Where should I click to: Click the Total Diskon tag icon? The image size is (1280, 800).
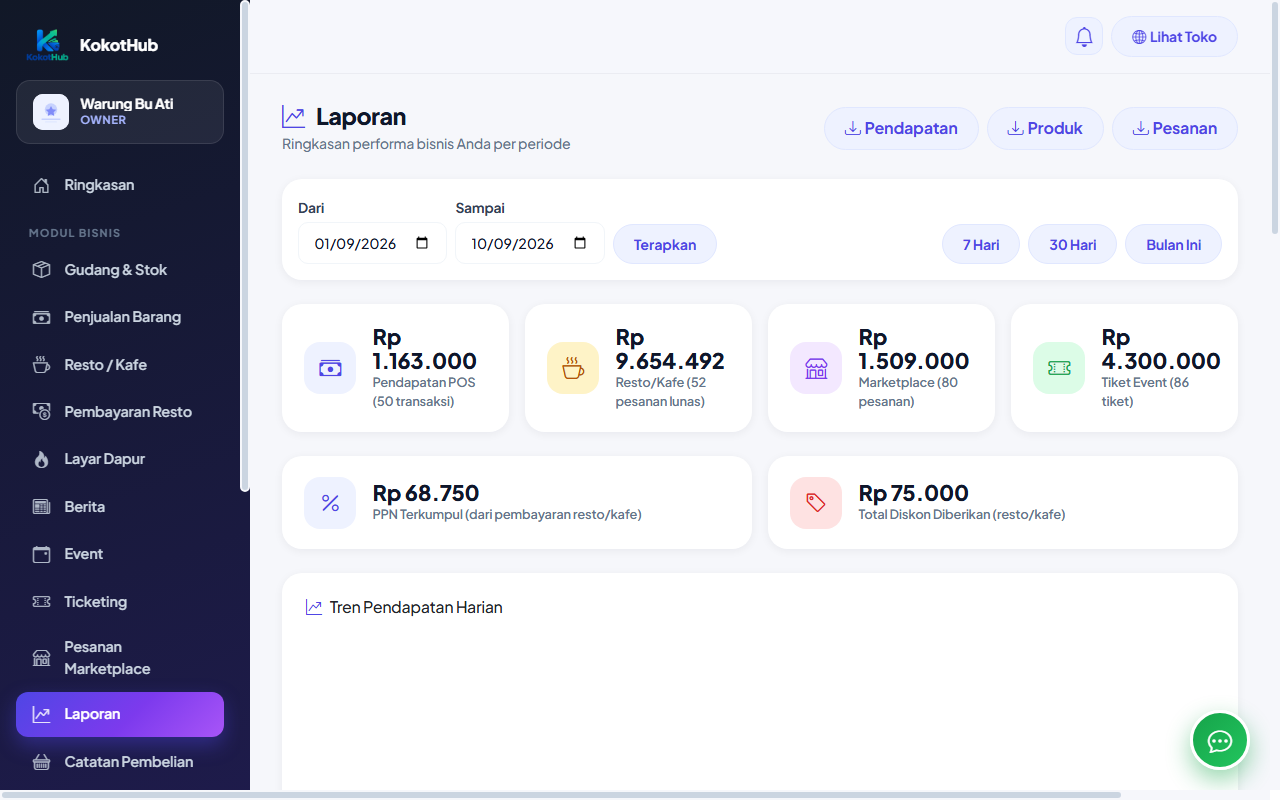(816, 503)
